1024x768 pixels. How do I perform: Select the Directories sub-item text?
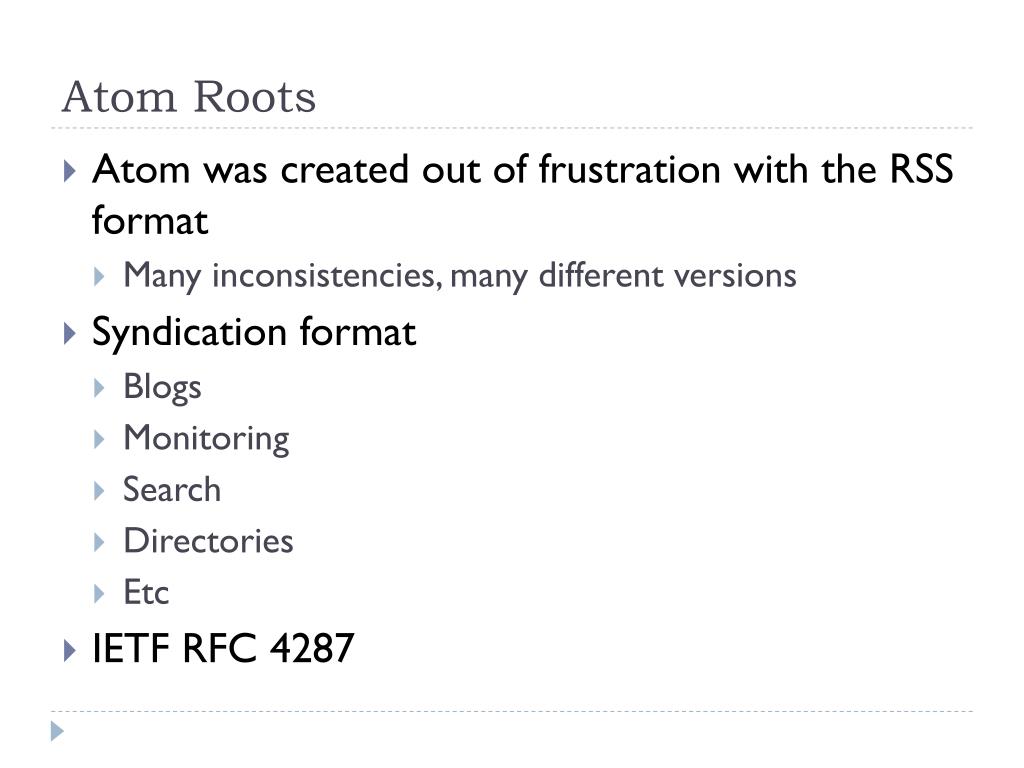[208, 541]
